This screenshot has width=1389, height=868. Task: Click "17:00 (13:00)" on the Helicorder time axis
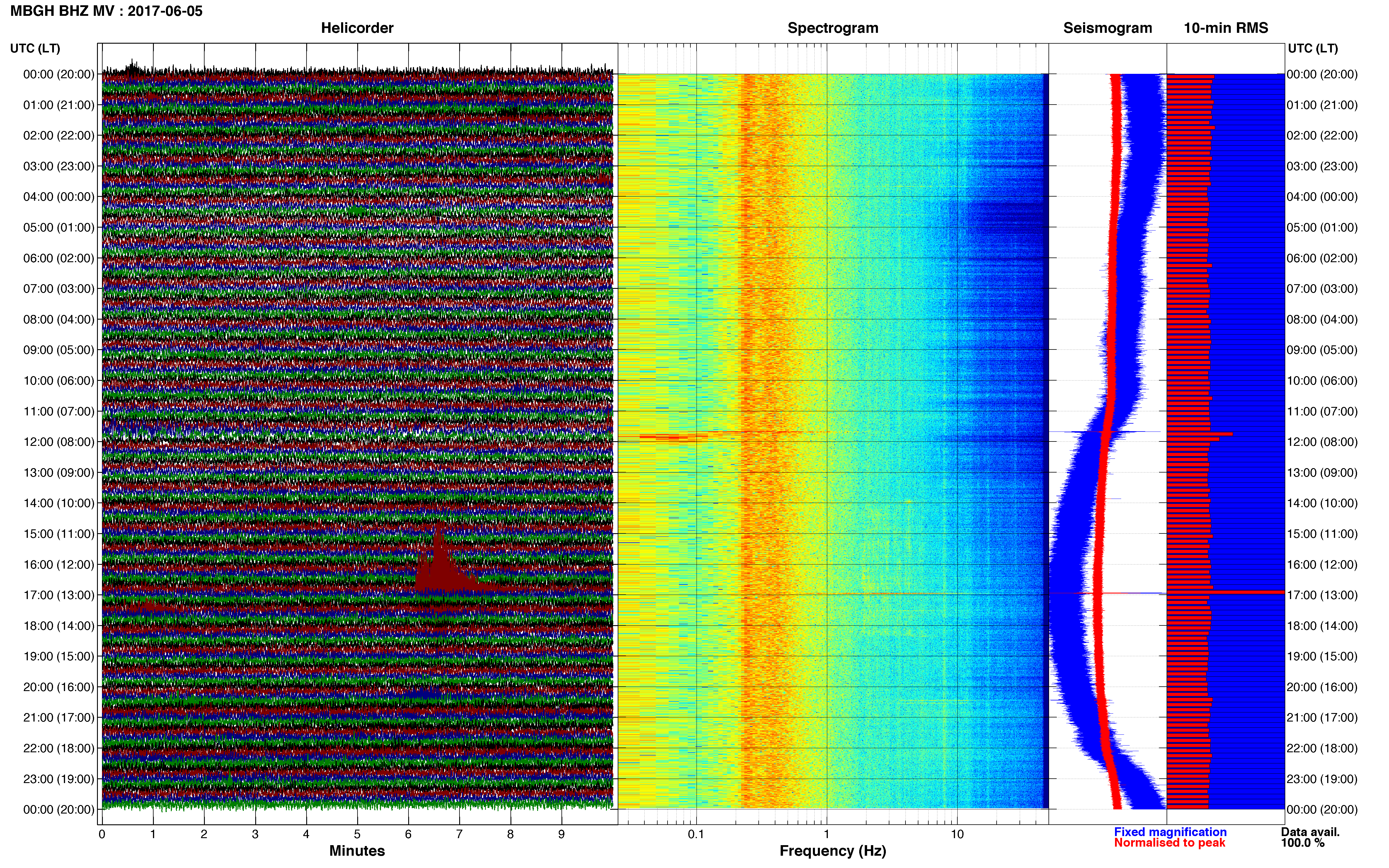pos(59,595)
